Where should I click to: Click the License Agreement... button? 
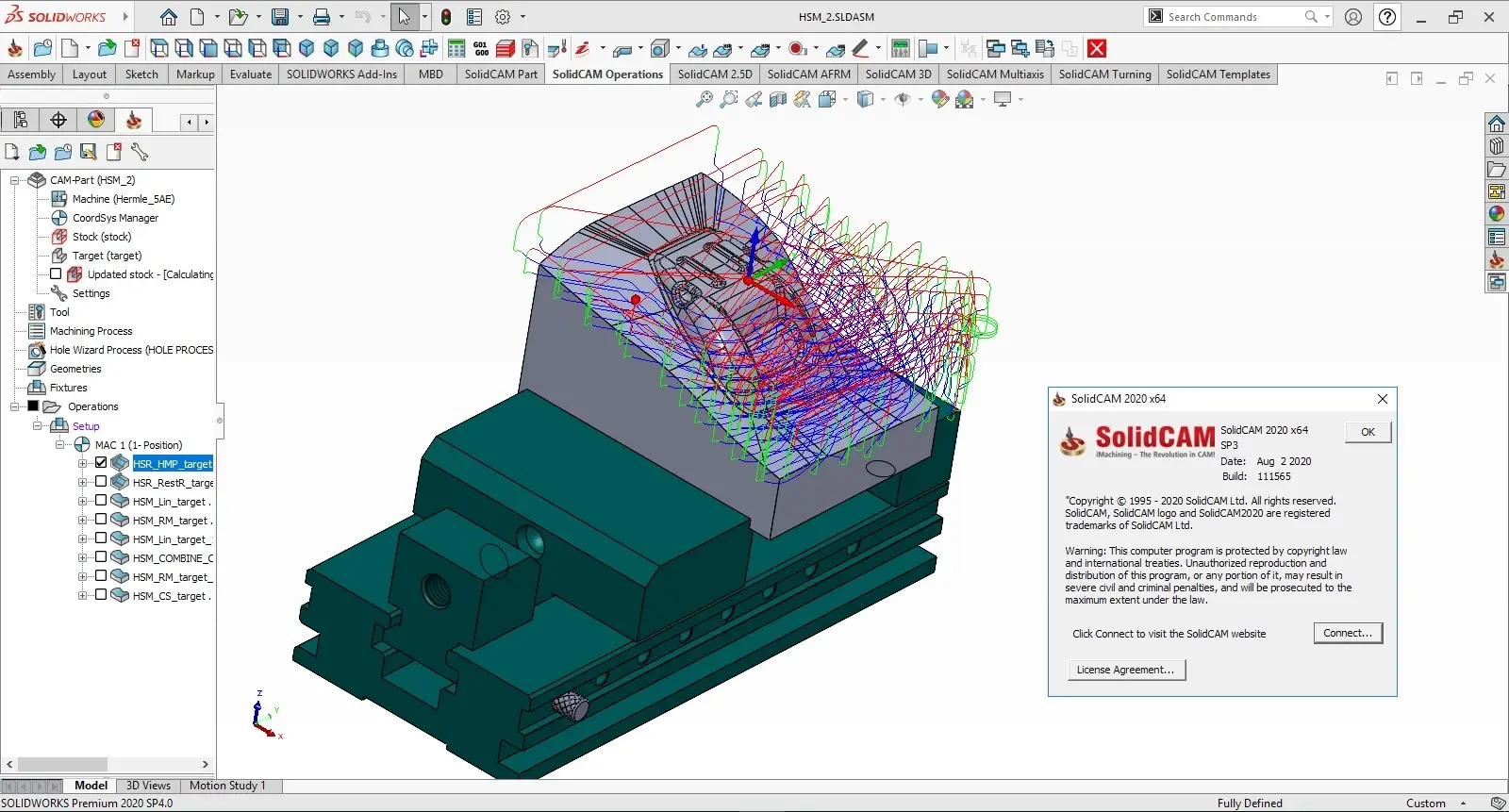pyautogui.click(x=1126, y=670)
